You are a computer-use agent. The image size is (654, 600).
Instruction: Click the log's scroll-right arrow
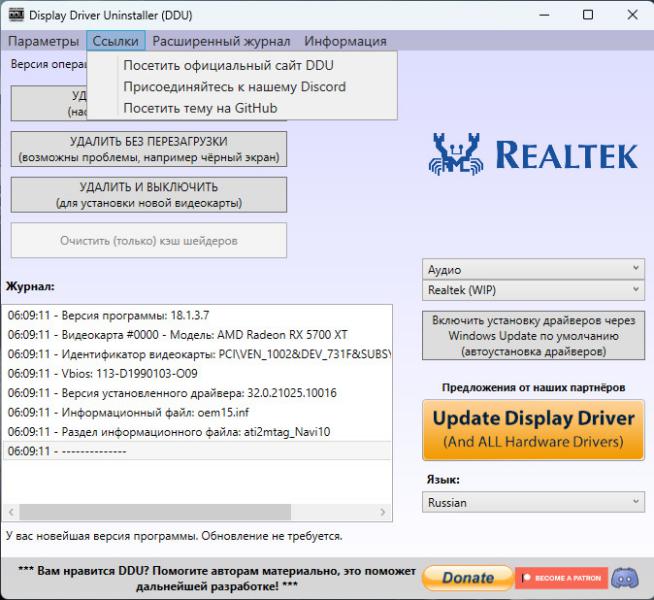point(383,512)
